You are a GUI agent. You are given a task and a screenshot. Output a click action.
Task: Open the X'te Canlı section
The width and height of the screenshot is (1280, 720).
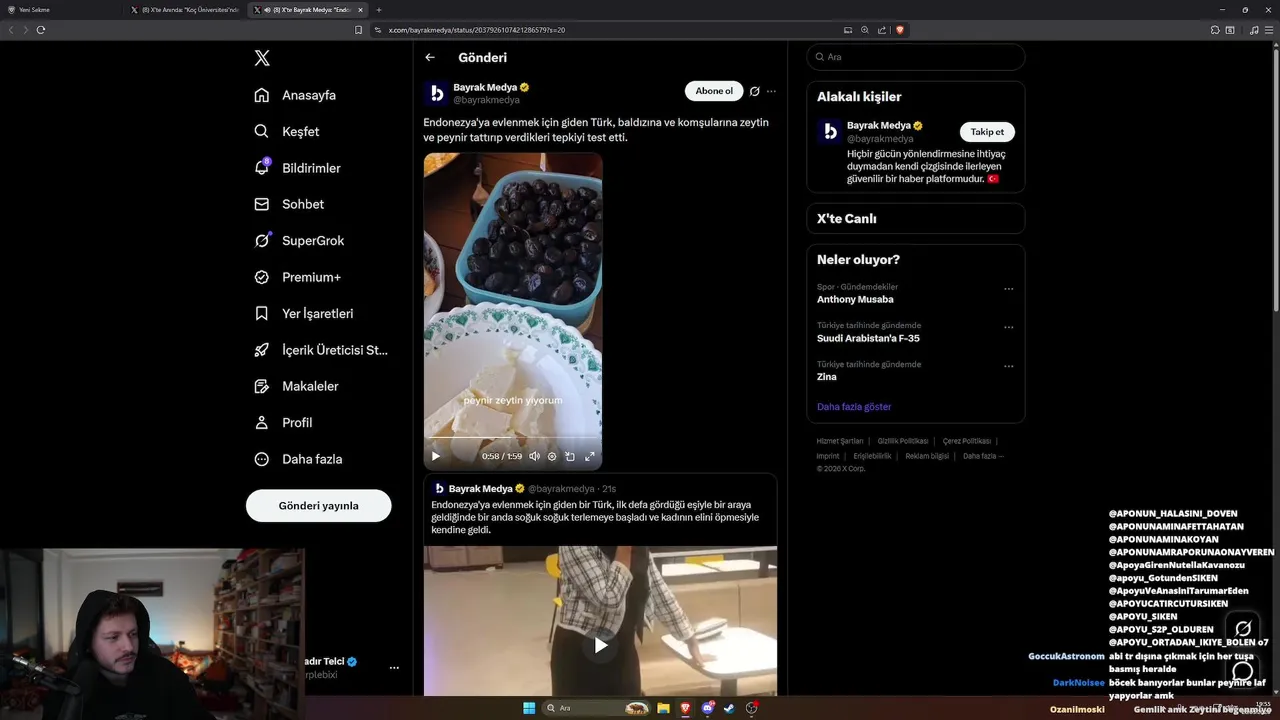pos(916,218)
